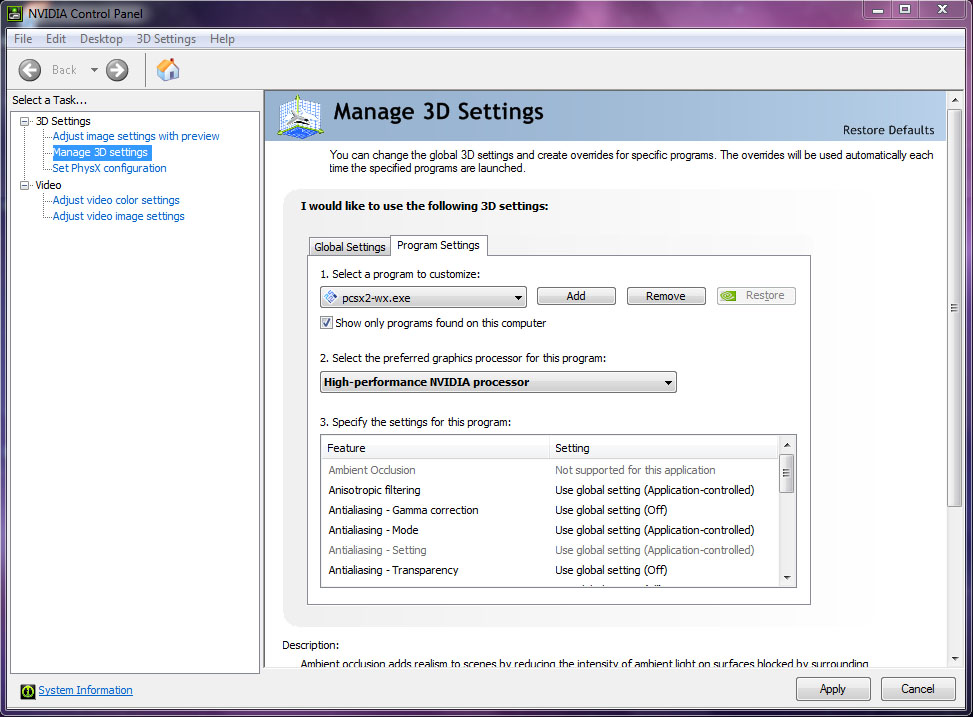Open the Back history dropdown arrow
Screen dimensions: 973x717
(x=94, y=70)
